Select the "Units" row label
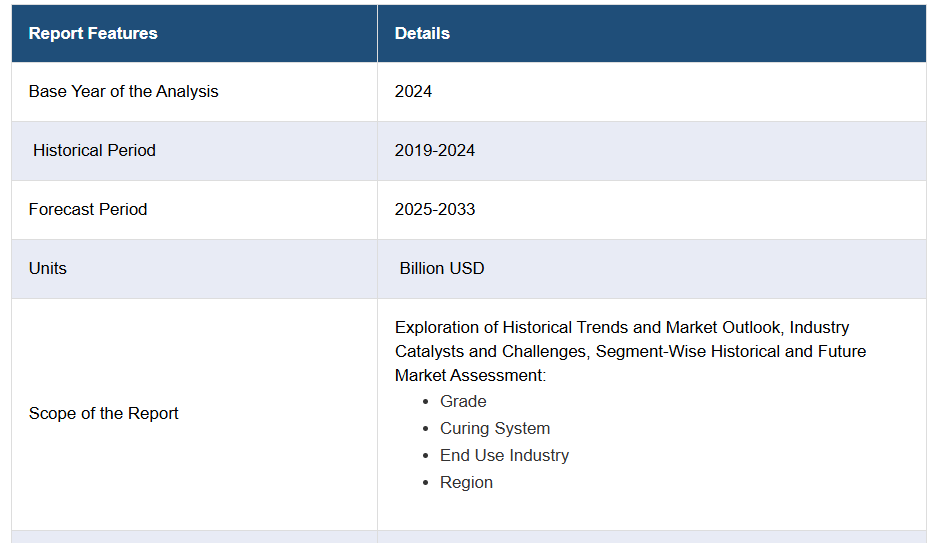This screenshot has height=543, width=933. point(48,268)
